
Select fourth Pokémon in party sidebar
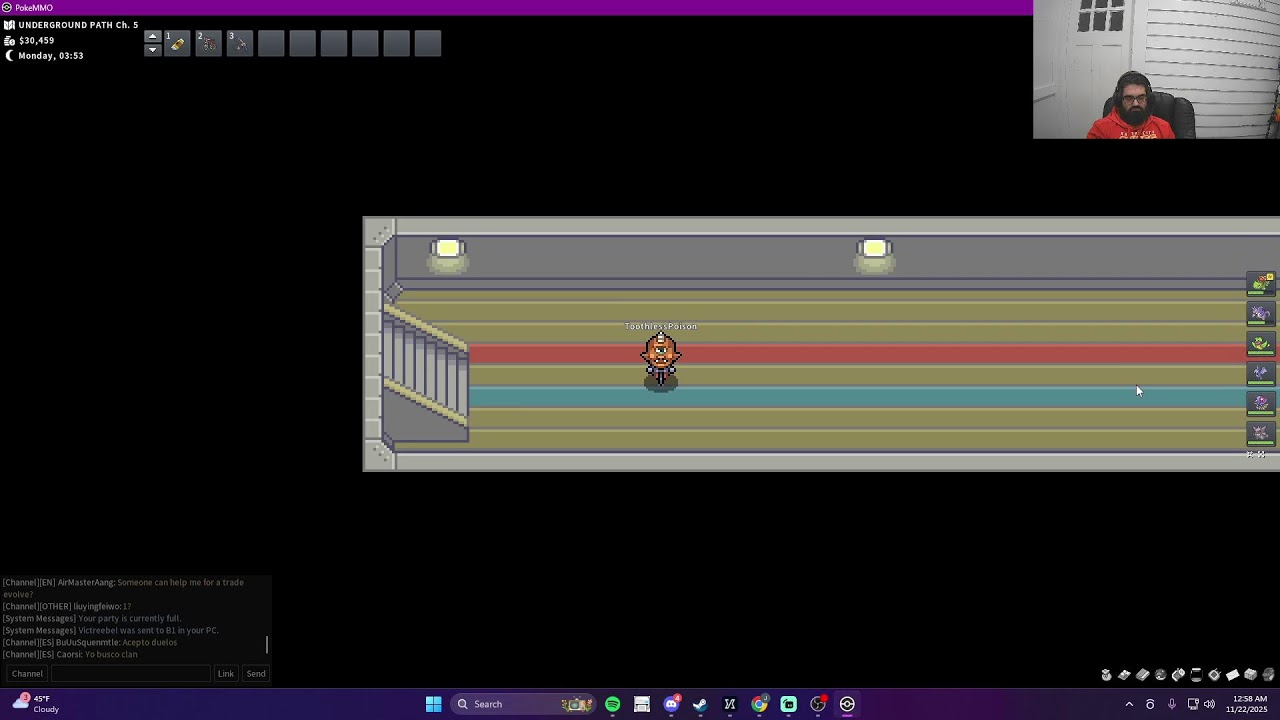click(1260, 374)
